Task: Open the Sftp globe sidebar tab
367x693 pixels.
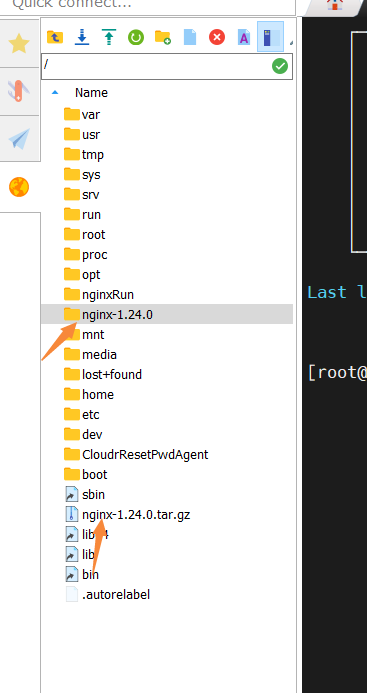Action: tap(19, 187)
